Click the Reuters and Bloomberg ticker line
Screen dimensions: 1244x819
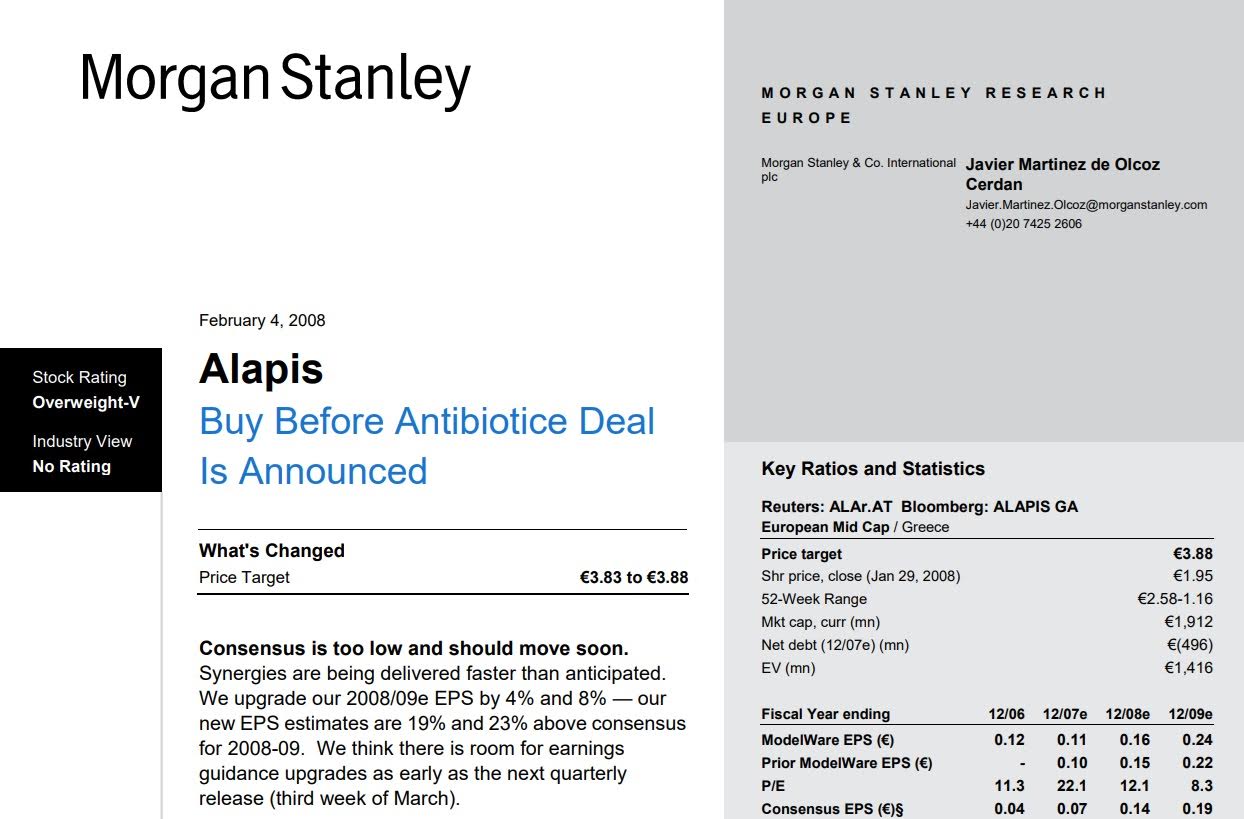click(x=919, y=507)
